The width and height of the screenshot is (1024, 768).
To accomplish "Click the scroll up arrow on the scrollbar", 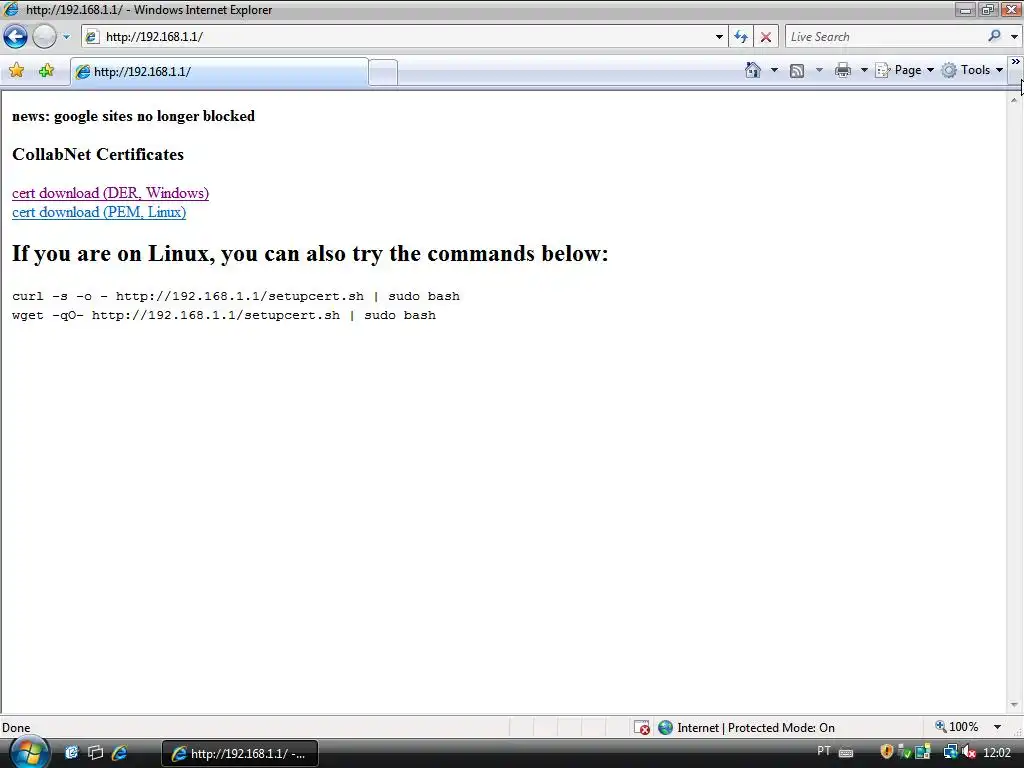I will click(1014, 99).
